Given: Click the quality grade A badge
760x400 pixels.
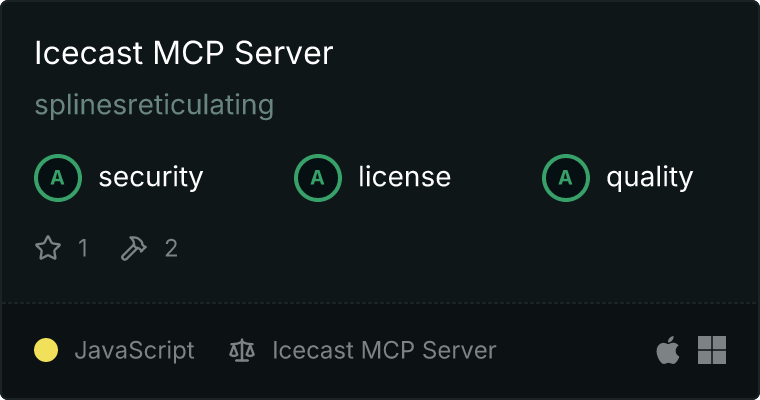Looking at the screenshot, I should (566, 178).
